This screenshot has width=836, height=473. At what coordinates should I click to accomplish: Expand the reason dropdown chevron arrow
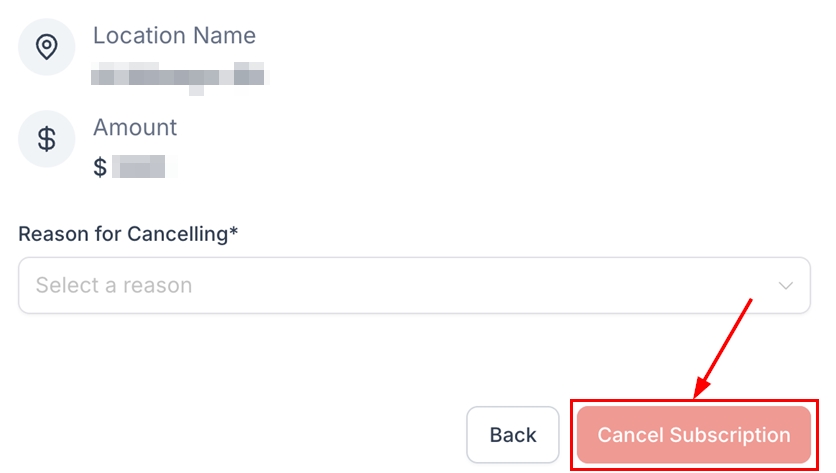787,286
